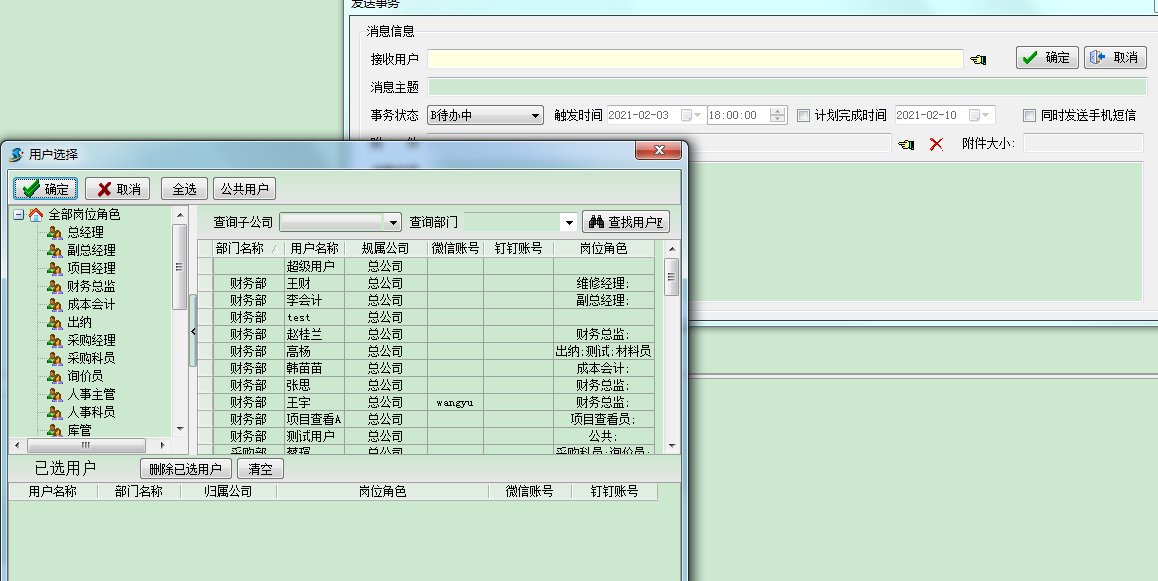Enable the 计划完成时间 checkbox
Image resolution: width=1158 pixels, height=581 pixels.
(803, 115)
